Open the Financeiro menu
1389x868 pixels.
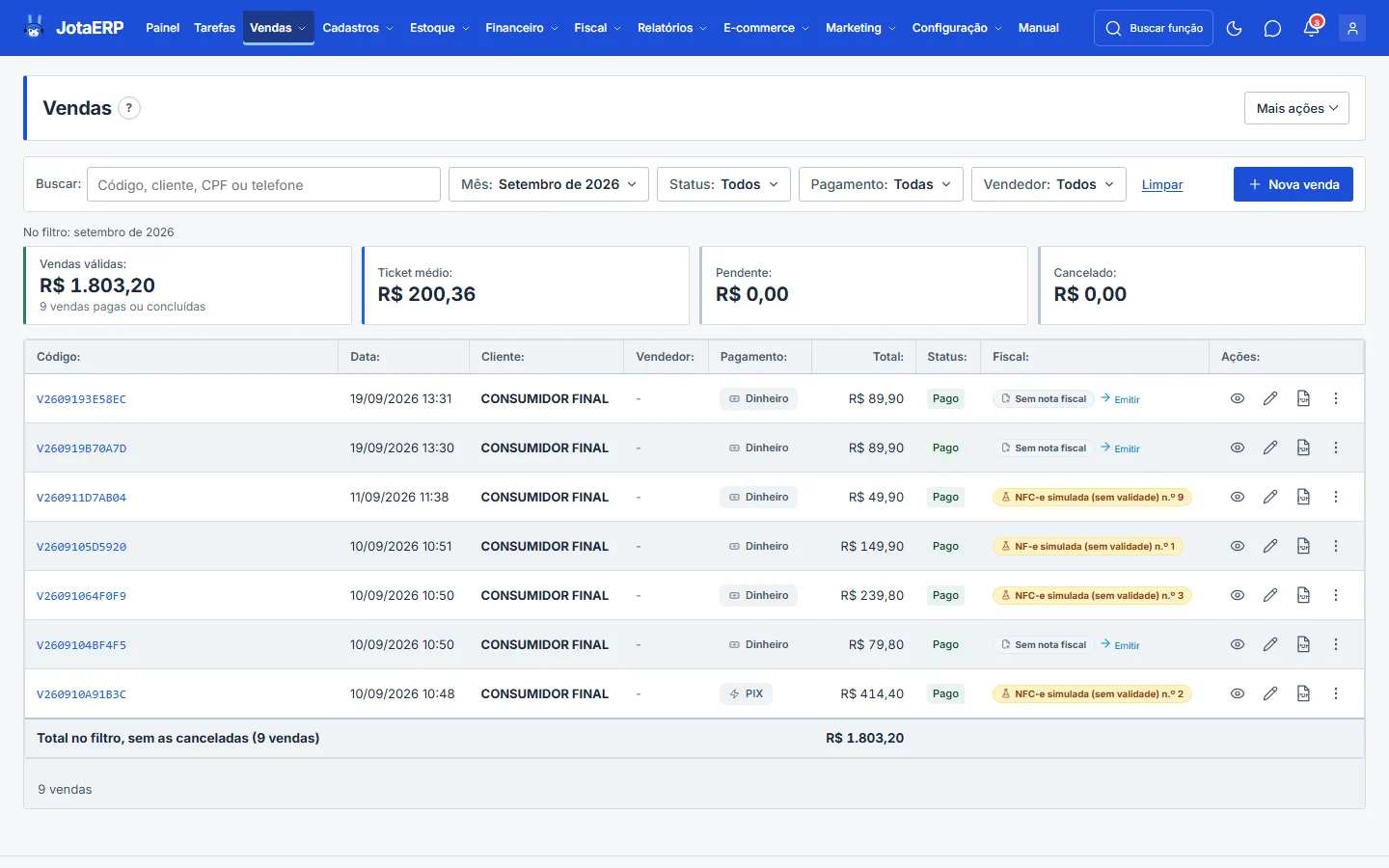522,28
